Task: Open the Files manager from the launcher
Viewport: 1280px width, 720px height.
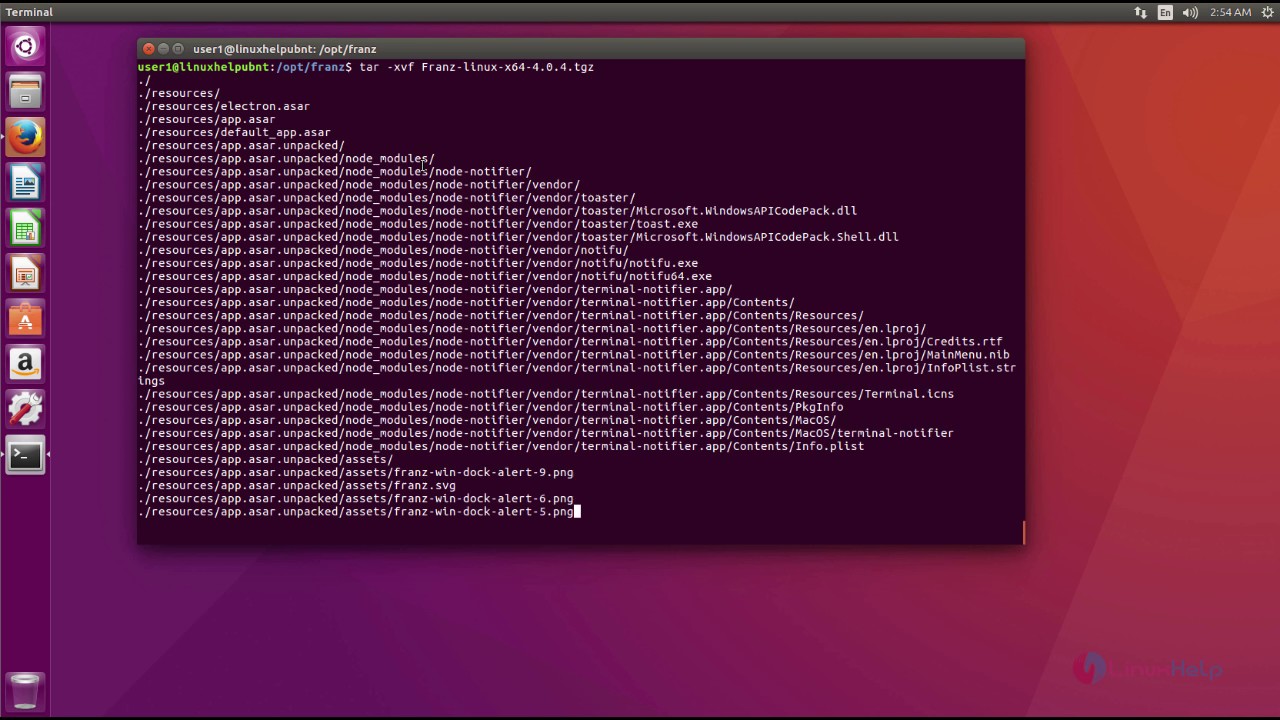Action: pos(25,93)
